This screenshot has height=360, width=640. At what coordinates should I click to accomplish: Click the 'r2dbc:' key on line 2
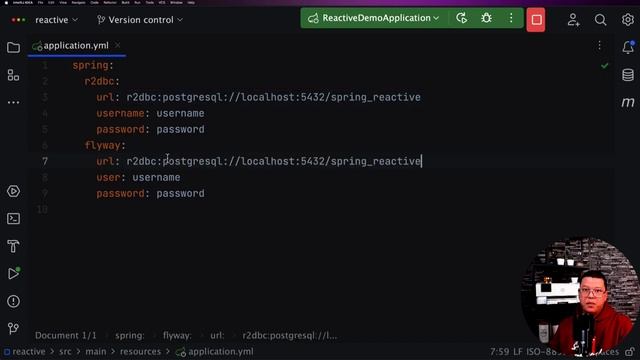(102, 81)
